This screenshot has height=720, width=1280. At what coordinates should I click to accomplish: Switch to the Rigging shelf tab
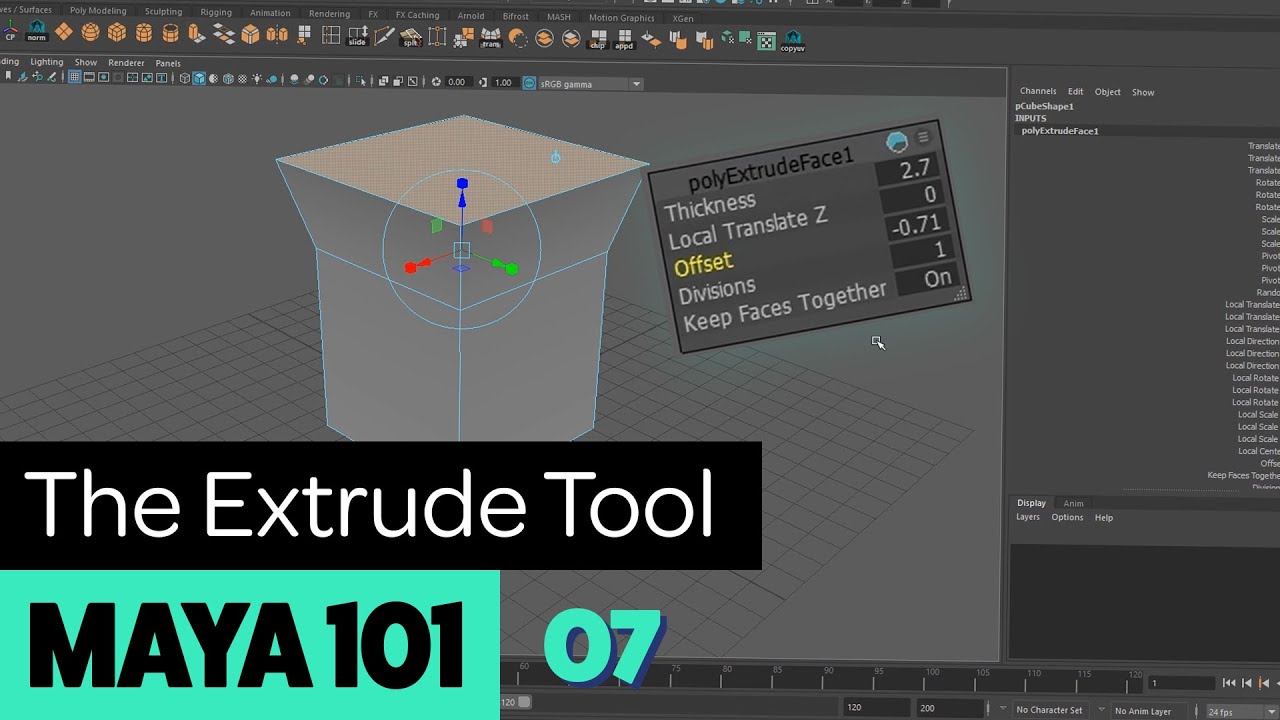tap(216, 13)
